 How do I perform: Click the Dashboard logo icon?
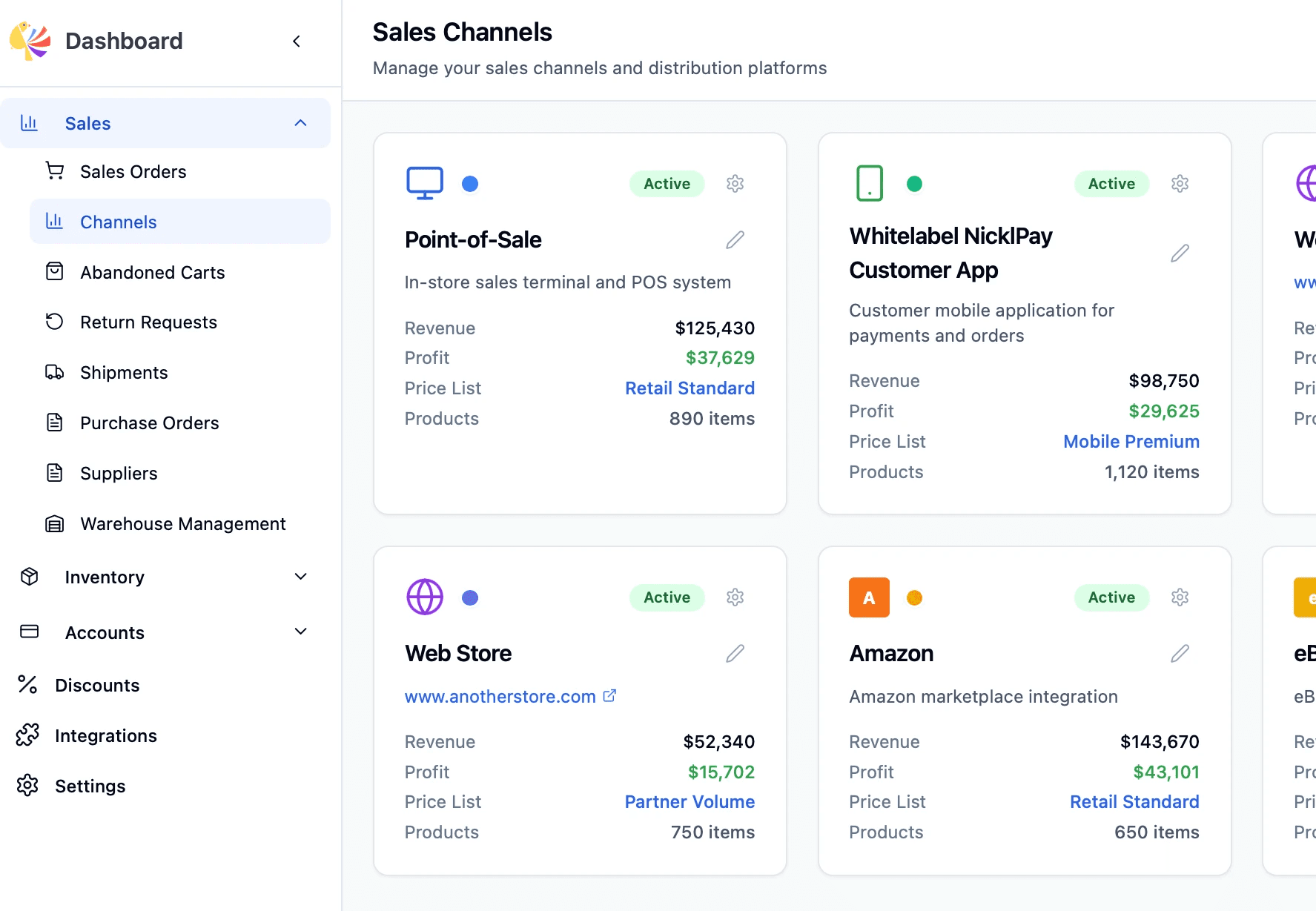[30, 41]
